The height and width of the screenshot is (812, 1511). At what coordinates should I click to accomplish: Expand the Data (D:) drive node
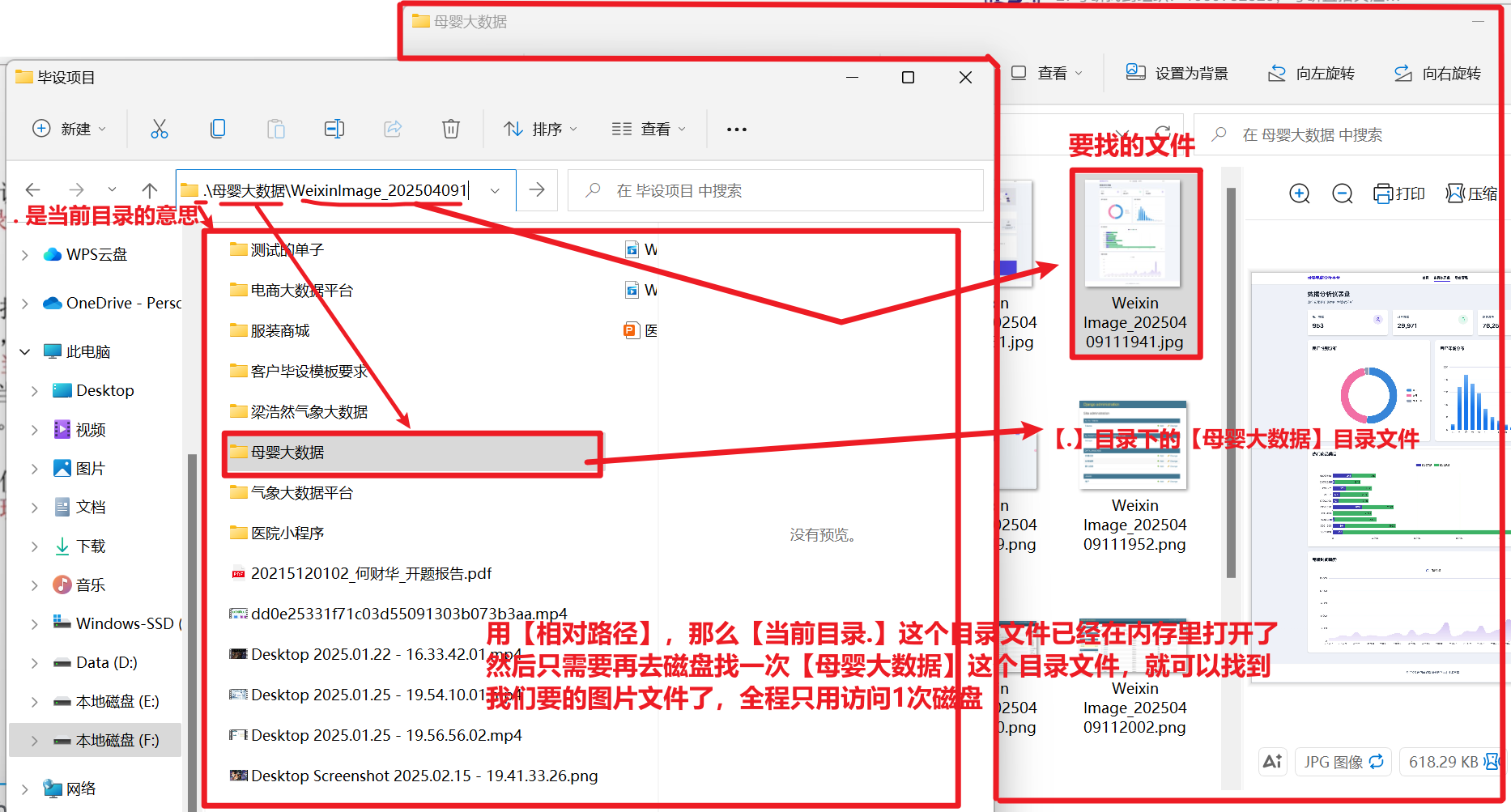click(35, 663)
